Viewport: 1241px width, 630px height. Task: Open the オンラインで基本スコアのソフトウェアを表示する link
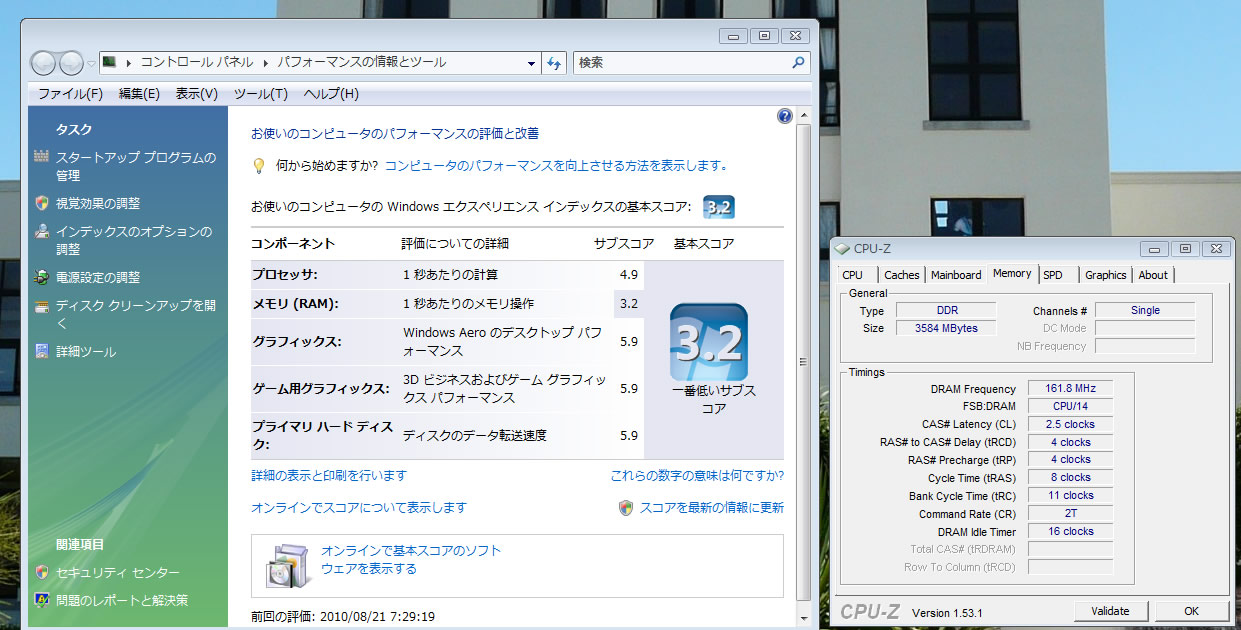pos(411,559)
